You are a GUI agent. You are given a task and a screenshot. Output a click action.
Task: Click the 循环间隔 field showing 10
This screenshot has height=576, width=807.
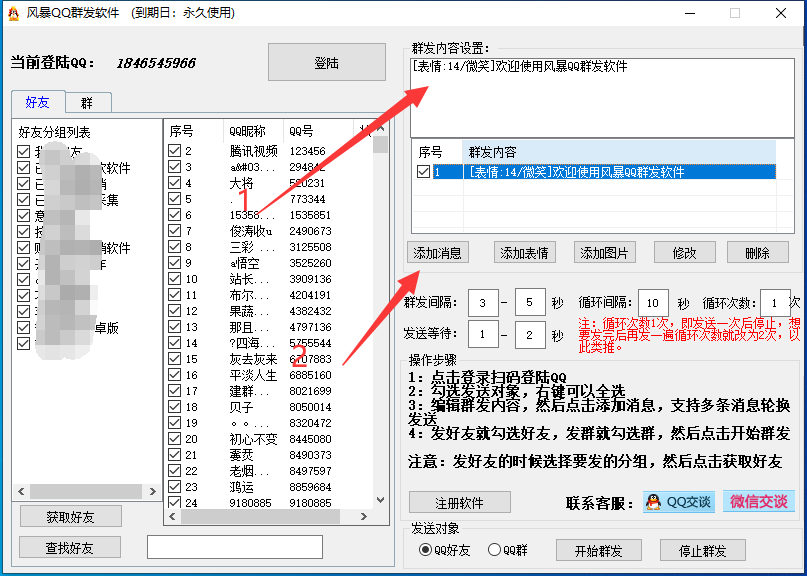click(653, 303)
